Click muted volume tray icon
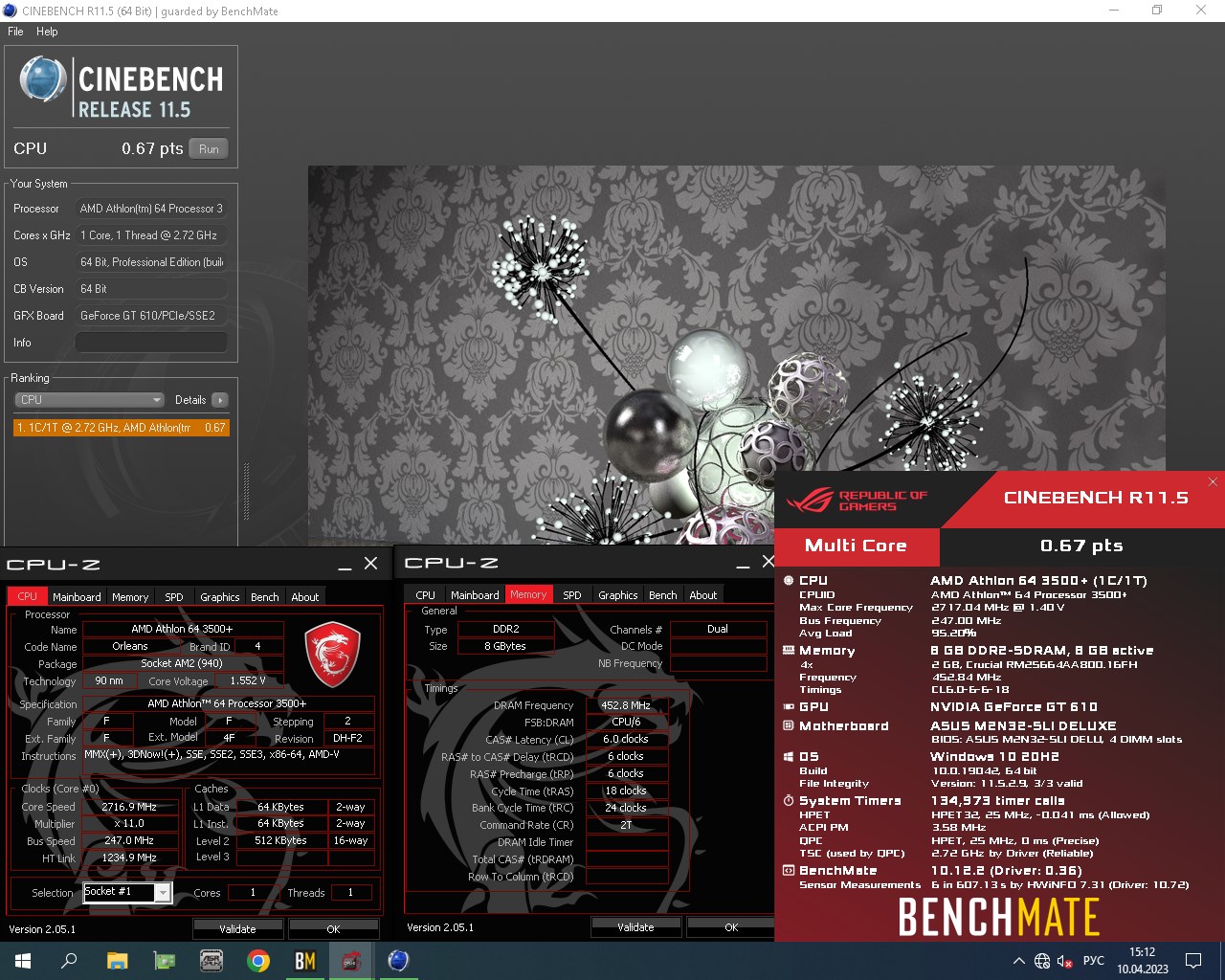1225x980 pixels. click(1064, 961)
